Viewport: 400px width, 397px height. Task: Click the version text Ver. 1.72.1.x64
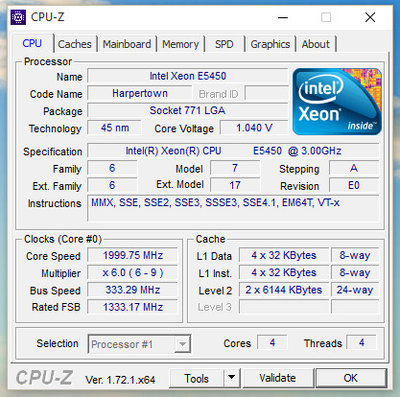[120, 380]
